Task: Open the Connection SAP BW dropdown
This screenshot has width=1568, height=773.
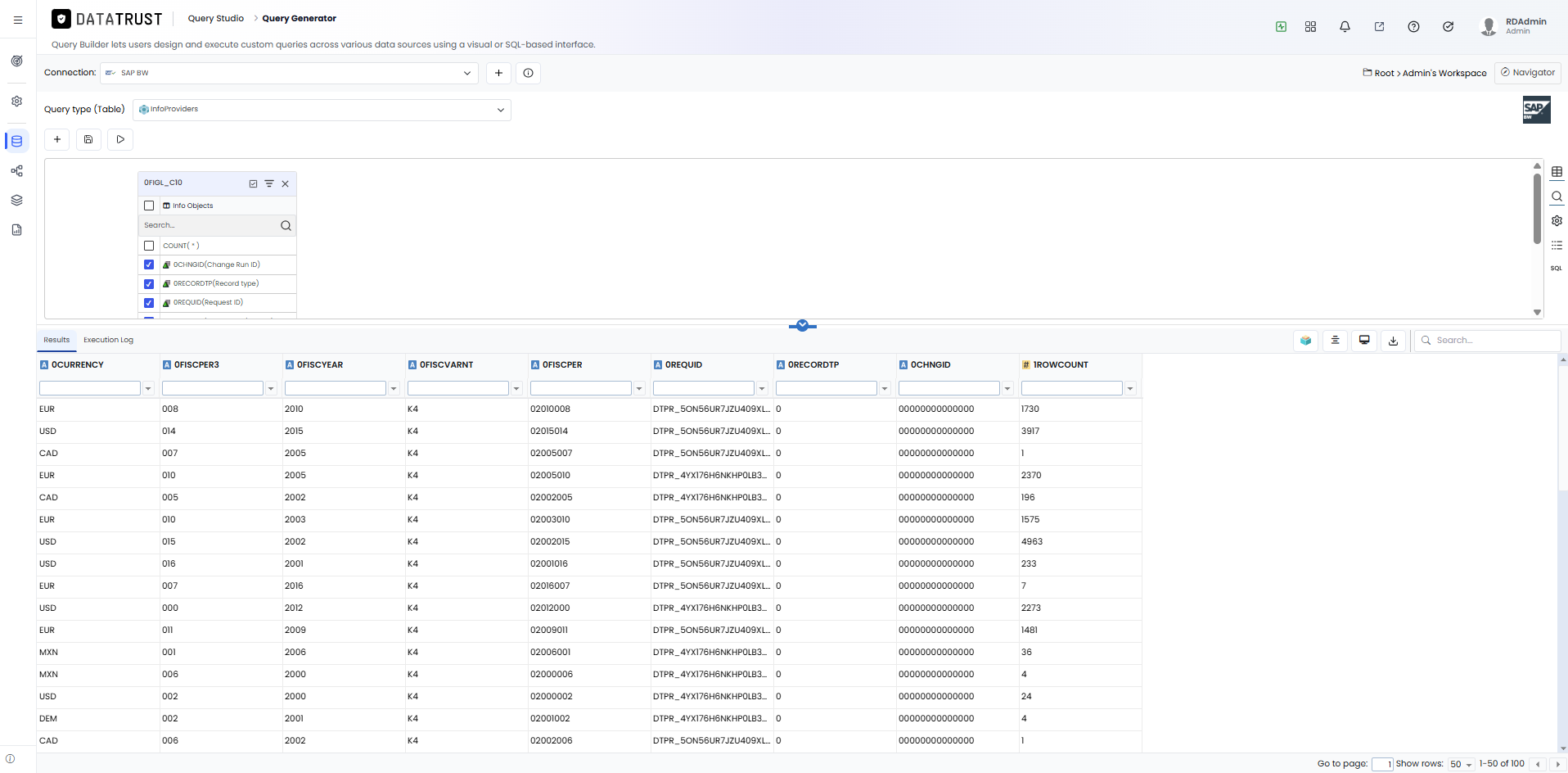Action: pyautogui.click(x=289, y=73)
